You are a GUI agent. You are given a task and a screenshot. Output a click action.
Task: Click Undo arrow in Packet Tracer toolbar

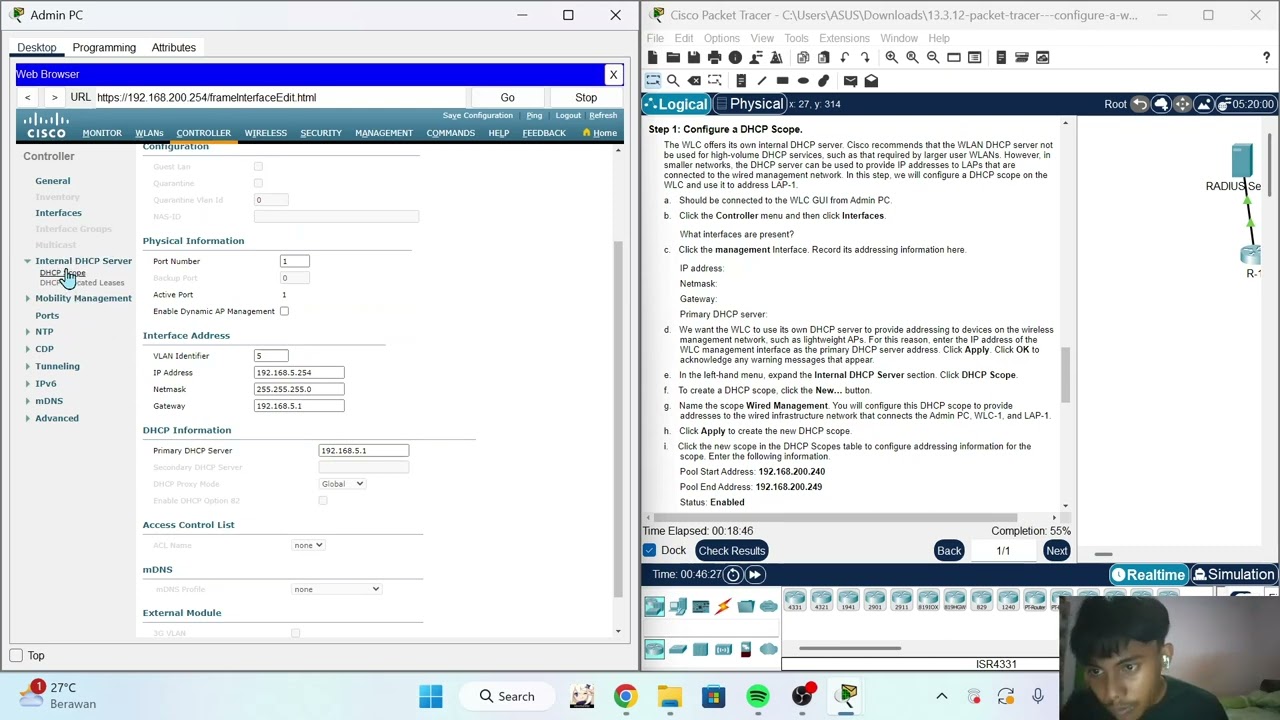[845, 58]
